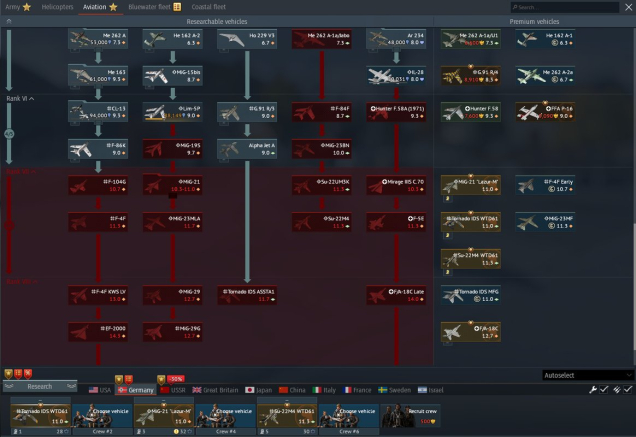The height and width of the screenshot is (437, 636).
Task: Click the Tornado IDS ASSTA1 card
Action: 247,295
